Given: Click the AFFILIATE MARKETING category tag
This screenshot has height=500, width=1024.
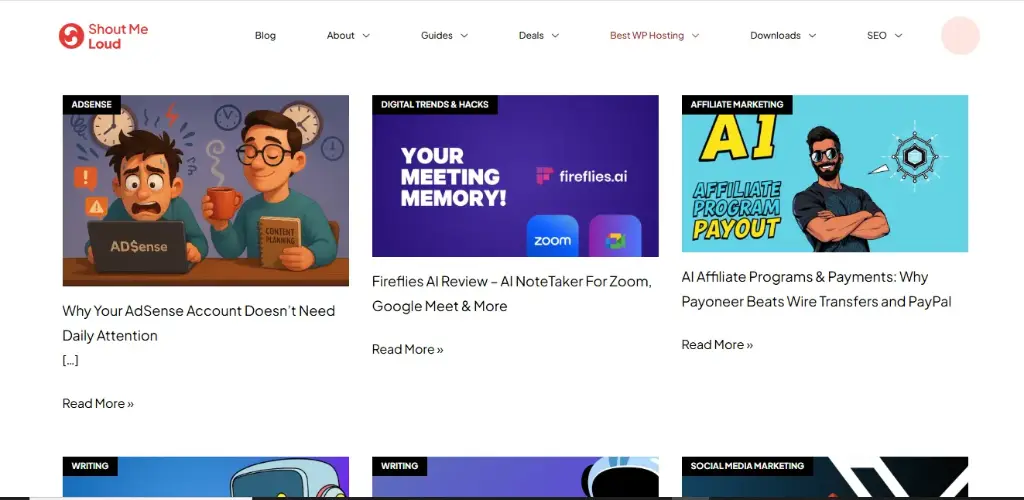Looking at the screenshot, I should pos(737,104).
